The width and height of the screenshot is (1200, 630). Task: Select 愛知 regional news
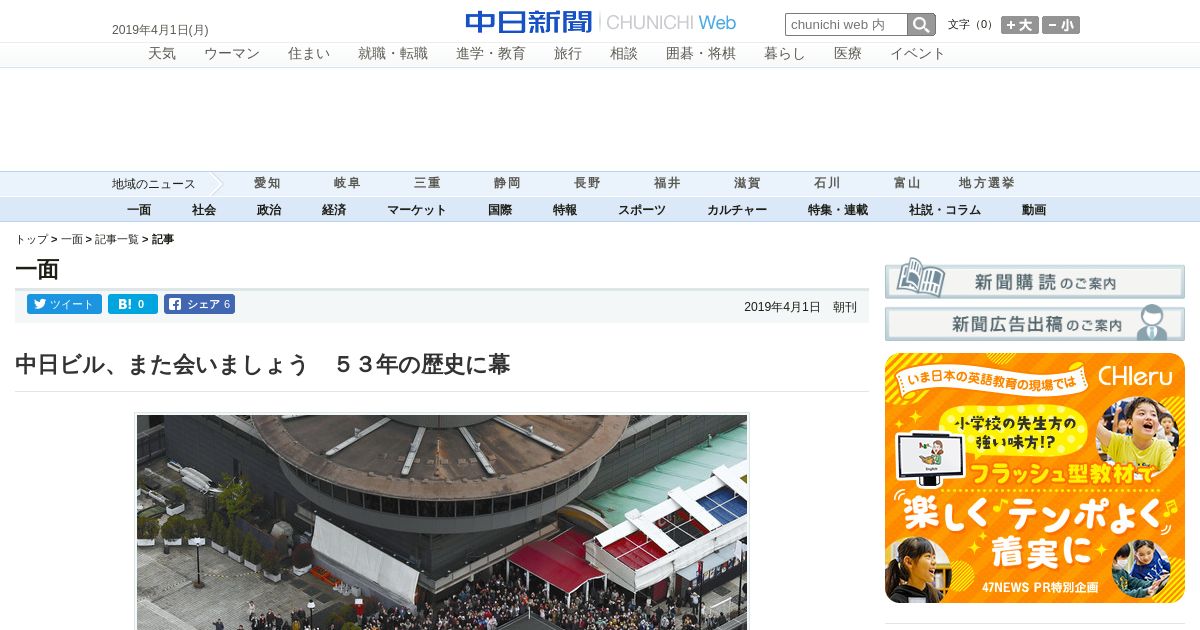(x=267, y=183)
